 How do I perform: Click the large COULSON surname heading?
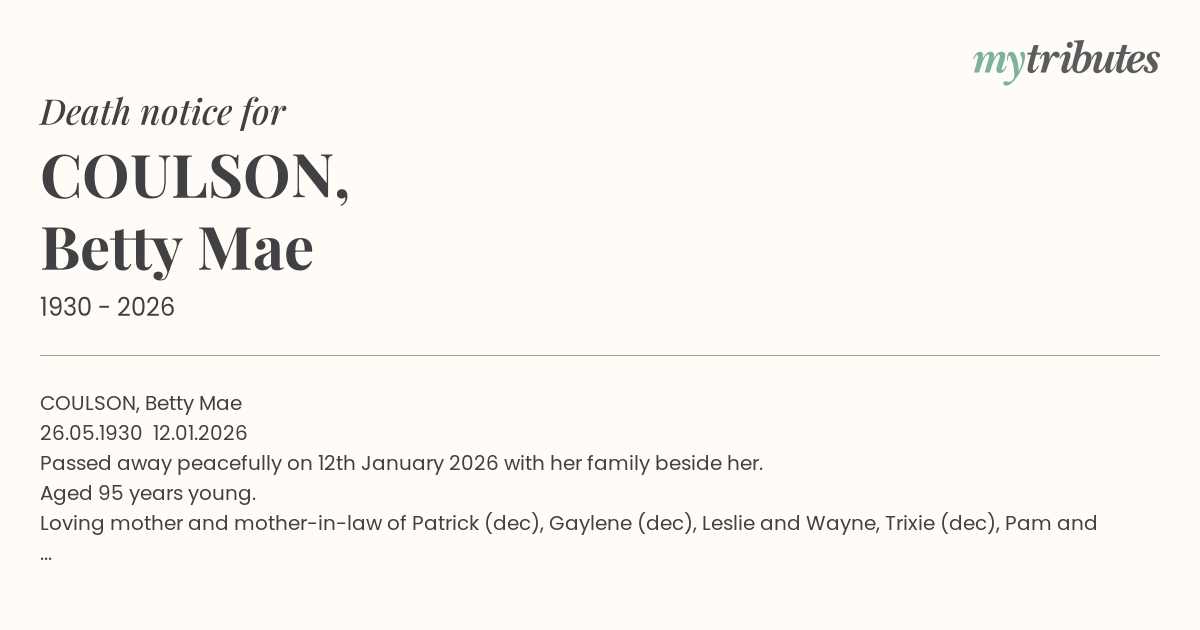pyautogui.click(x=194, y=177)
